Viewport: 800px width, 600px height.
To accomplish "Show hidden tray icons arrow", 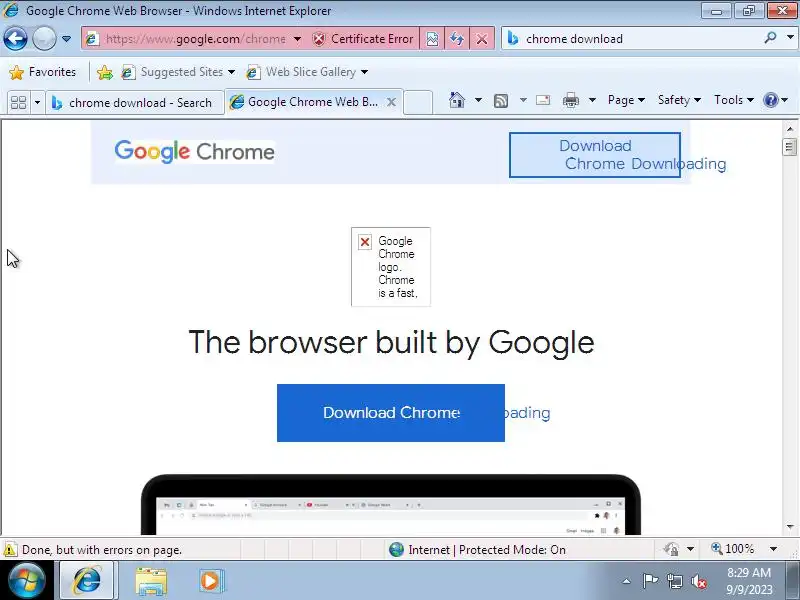I will click(x=627, y=581).
